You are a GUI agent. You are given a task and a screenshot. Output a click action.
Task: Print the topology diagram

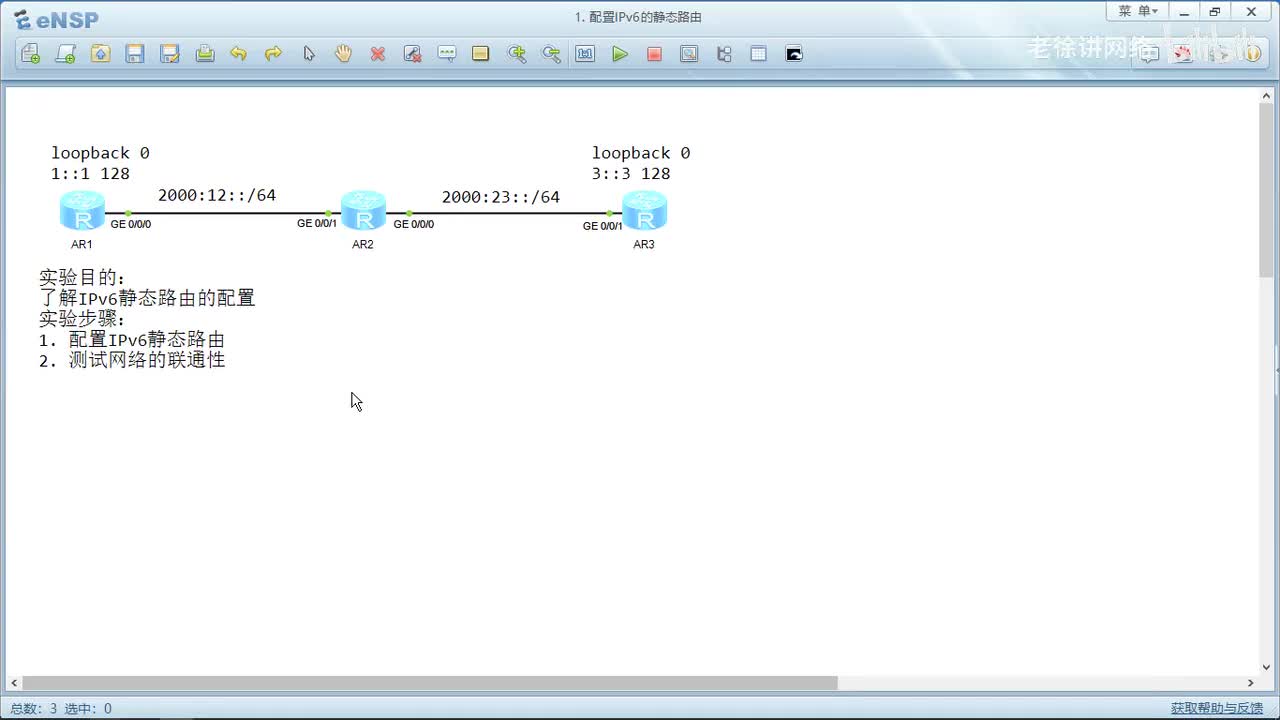click(205, 54)
